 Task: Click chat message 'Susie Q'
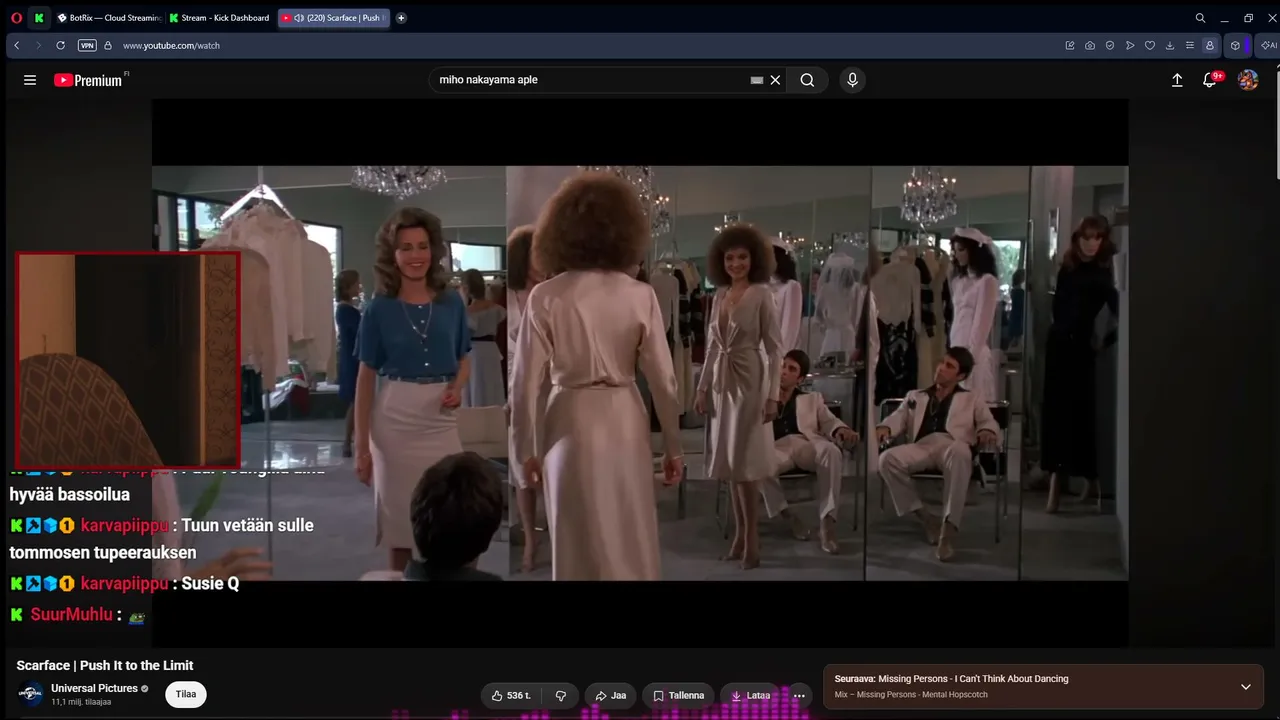(210, 584)
